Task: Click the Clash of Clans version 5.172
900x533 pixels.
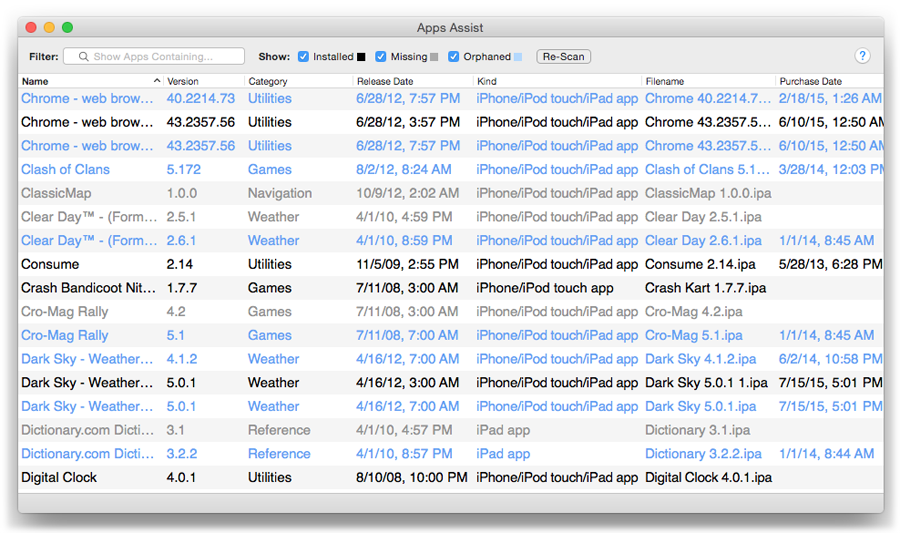Action: [184, 170]
